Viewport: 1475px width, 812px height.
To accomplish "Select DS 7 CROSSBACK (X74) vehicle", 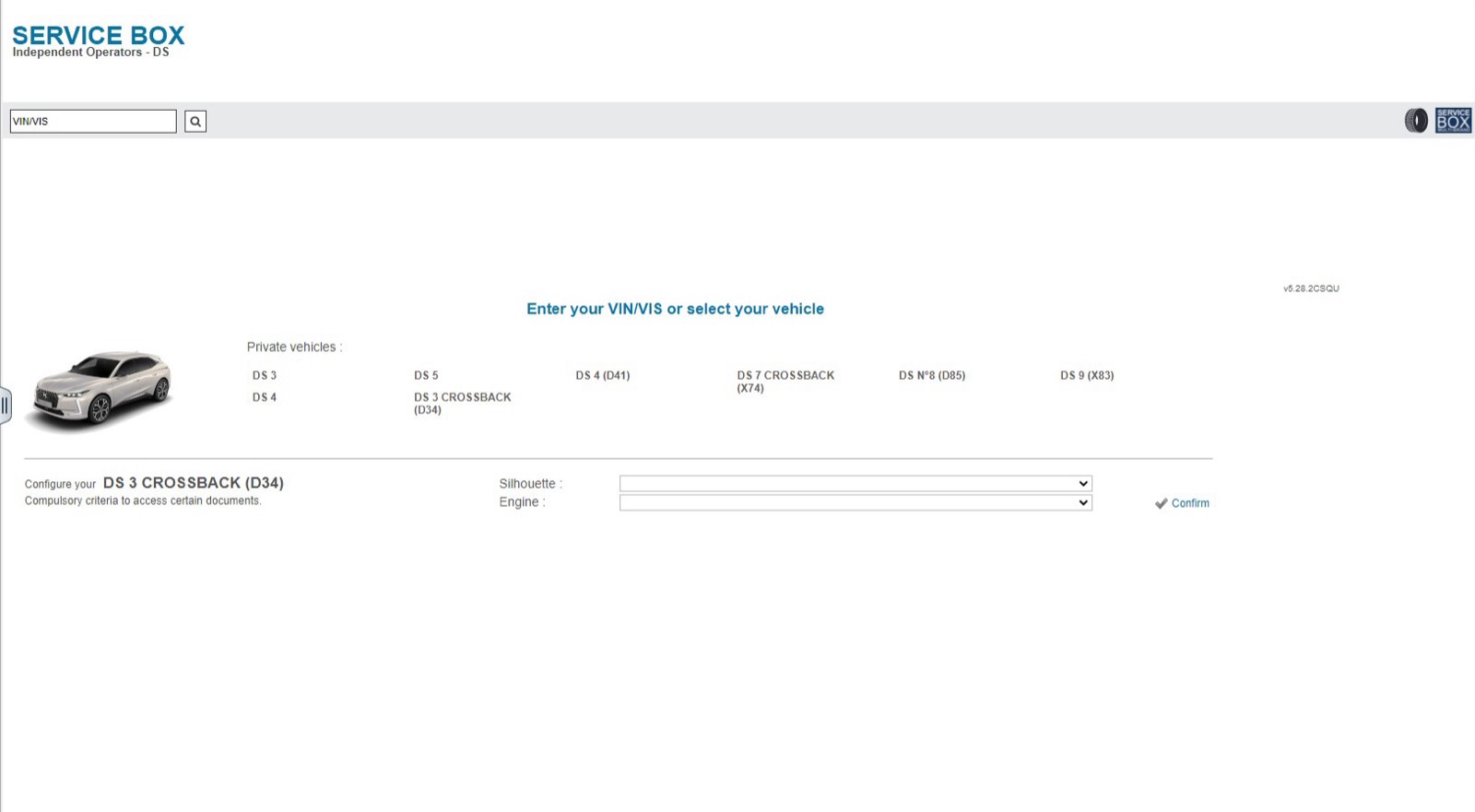I will pos(785,382).
